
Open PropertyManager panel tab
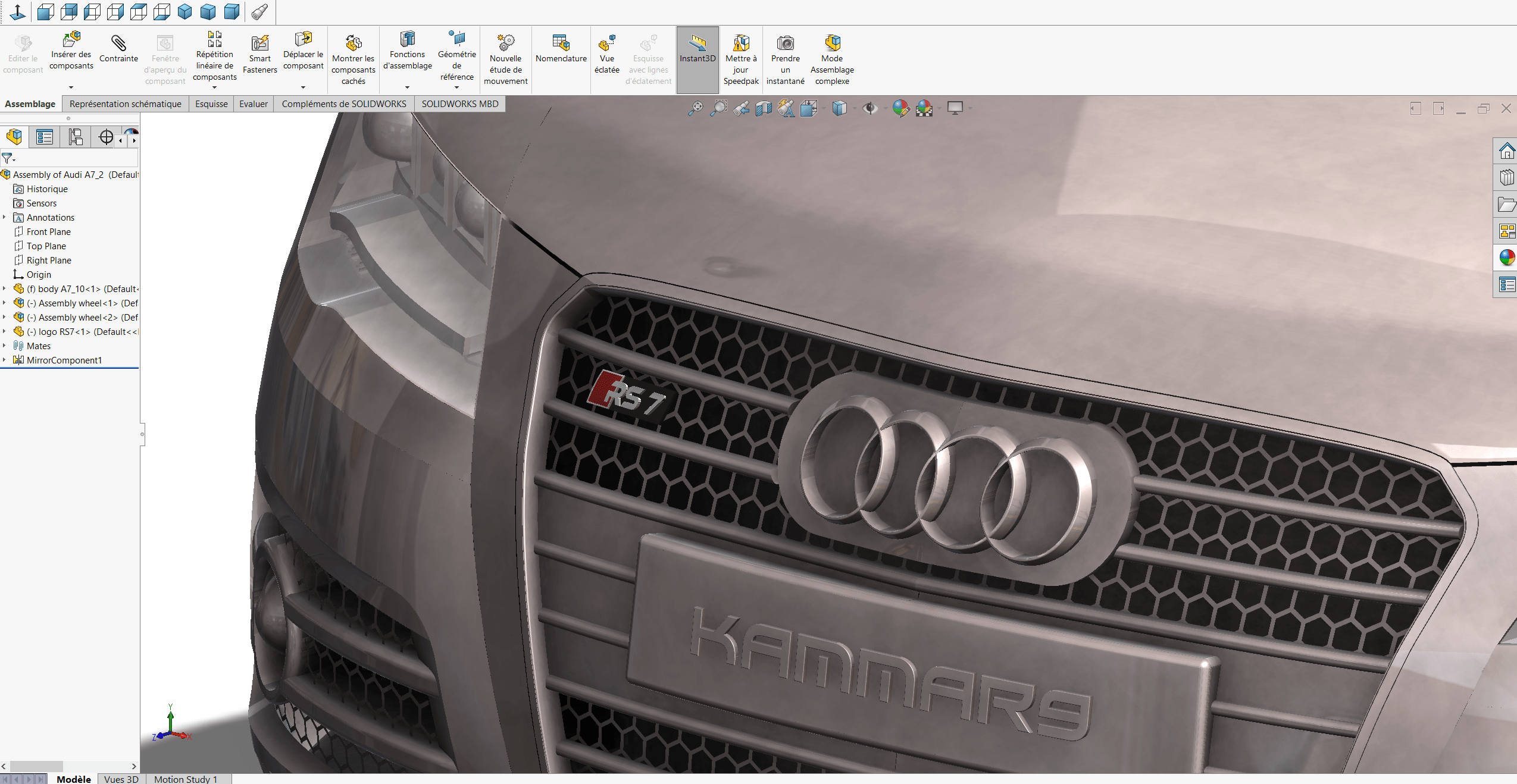tap(45, 137)
